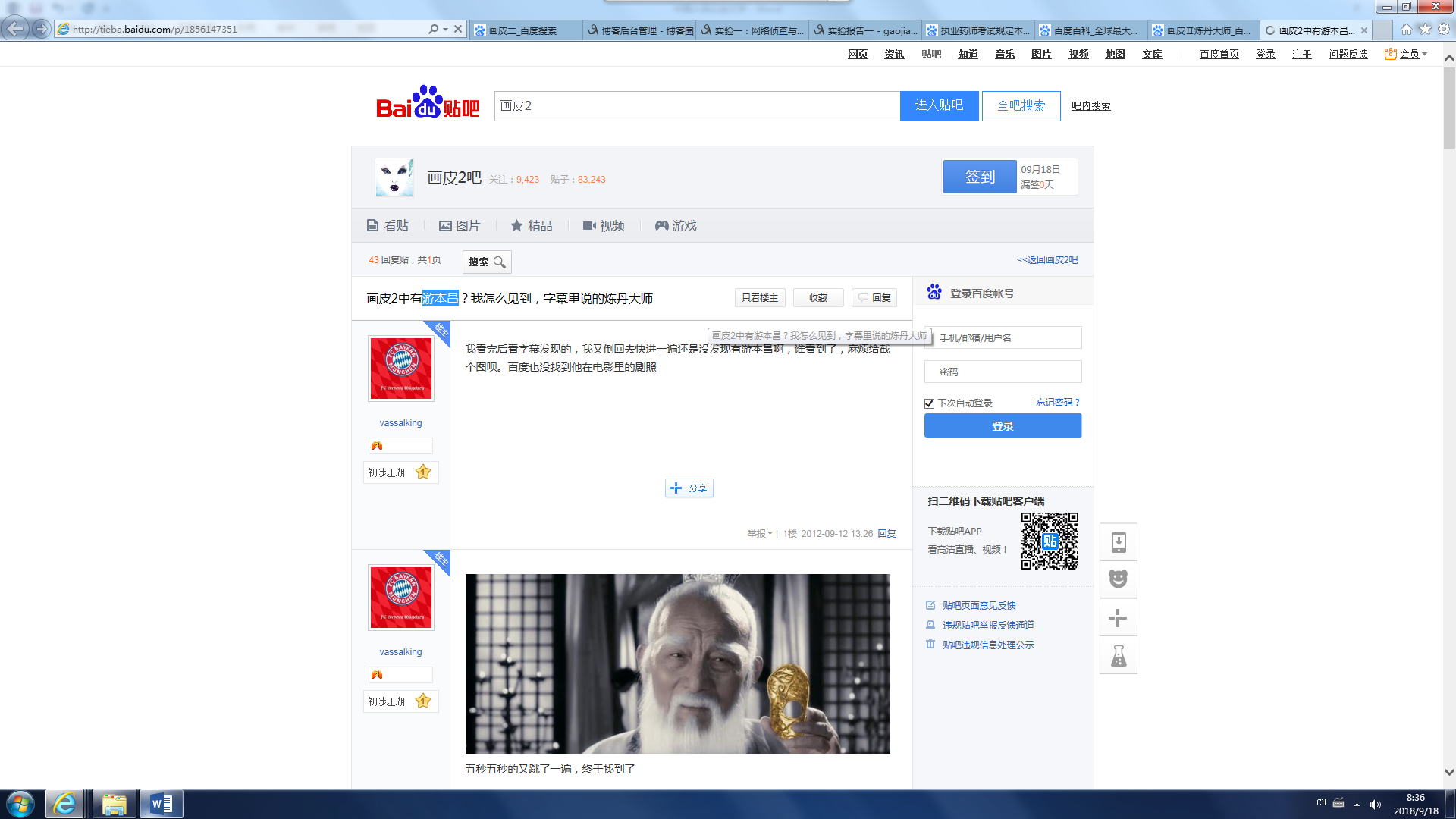Screen dimensions: 1456x819
Task: Click the 只看楼主 button
Action: (x=760, y=298)
